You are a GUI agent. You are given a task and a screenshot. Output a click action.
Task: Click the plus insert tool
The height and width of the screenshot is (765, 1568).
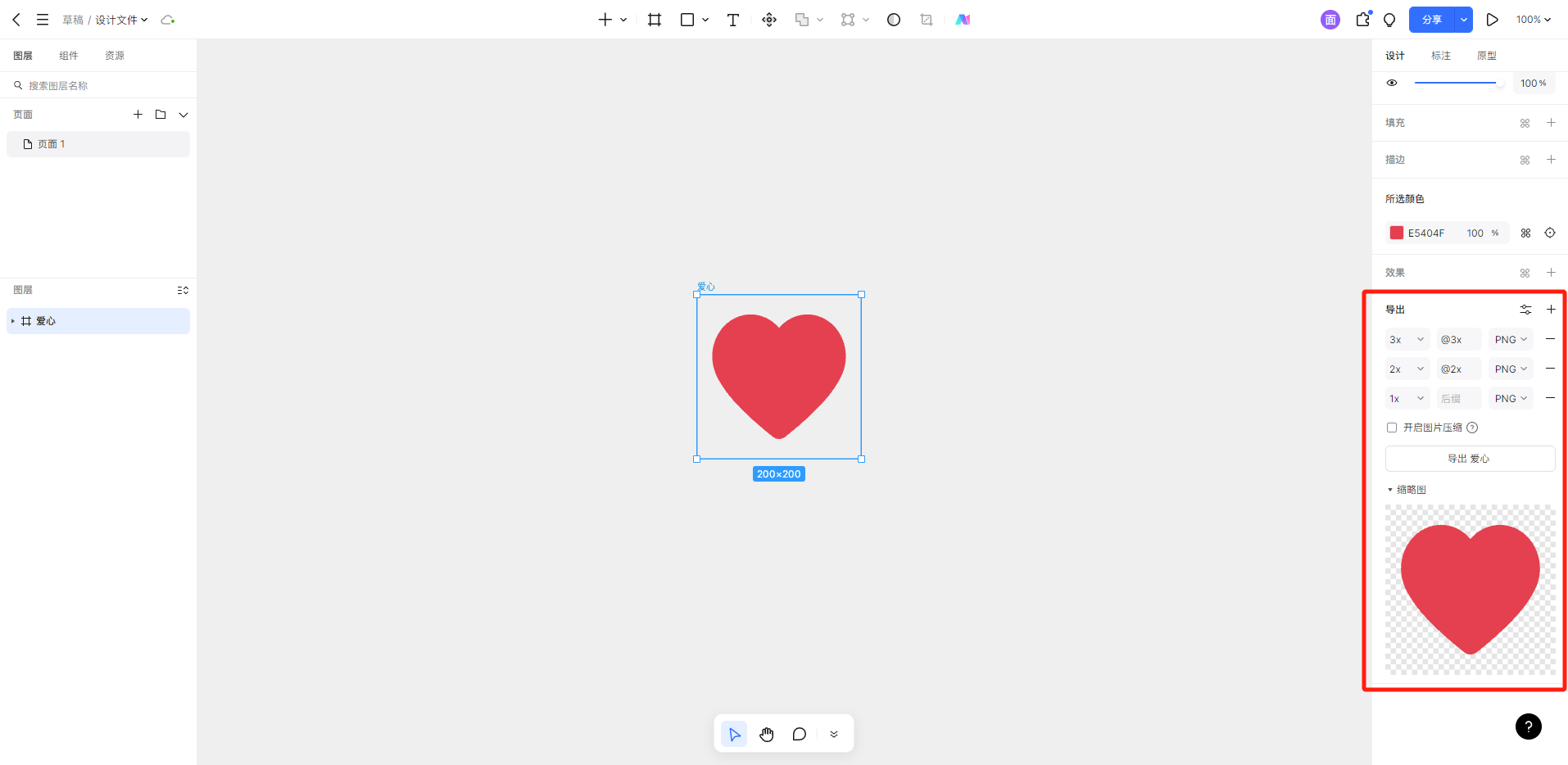tap(605, 20)
